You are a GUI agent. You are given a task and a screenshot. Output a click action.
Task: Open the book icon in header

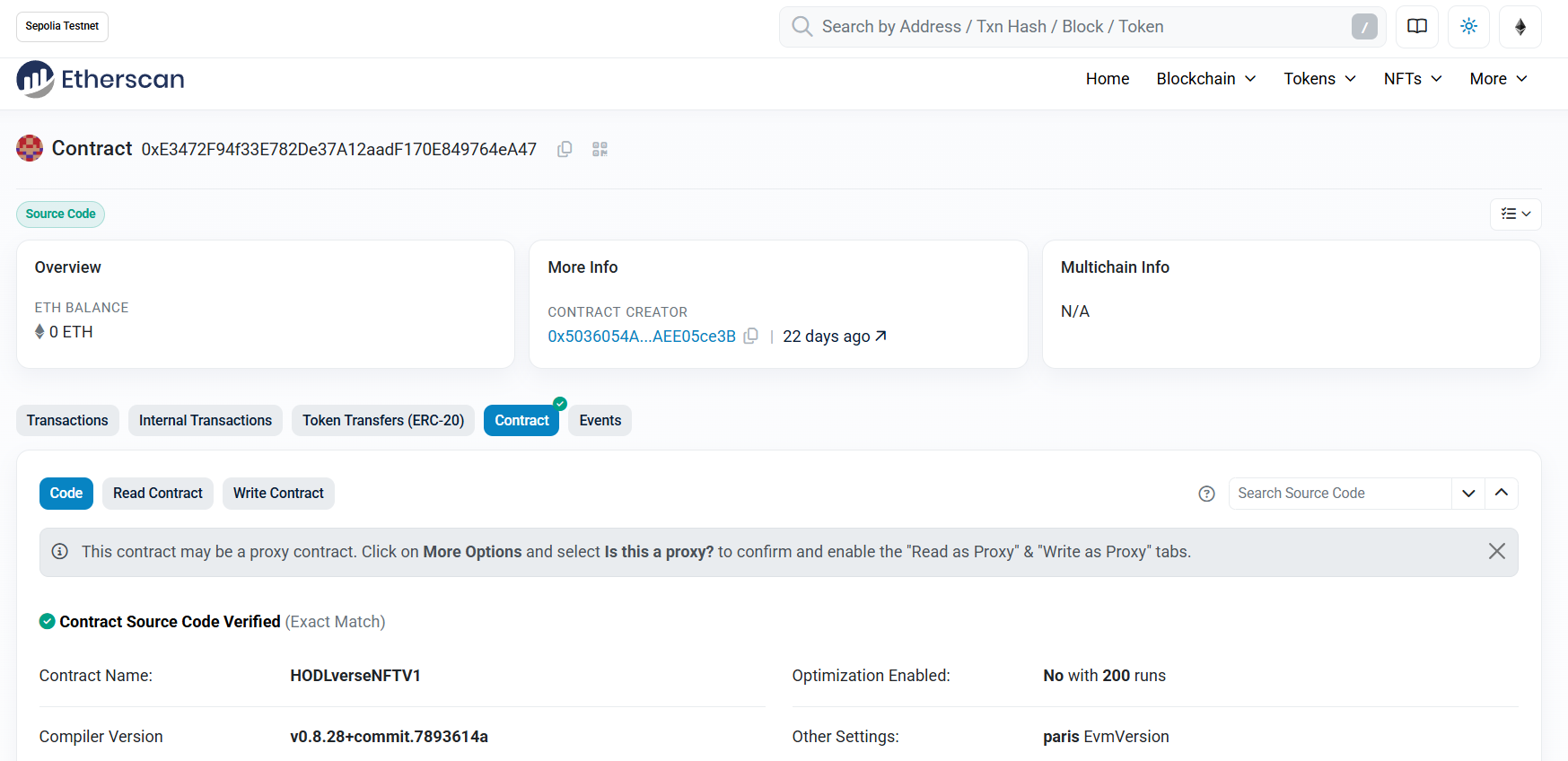tap(1416, 27)
